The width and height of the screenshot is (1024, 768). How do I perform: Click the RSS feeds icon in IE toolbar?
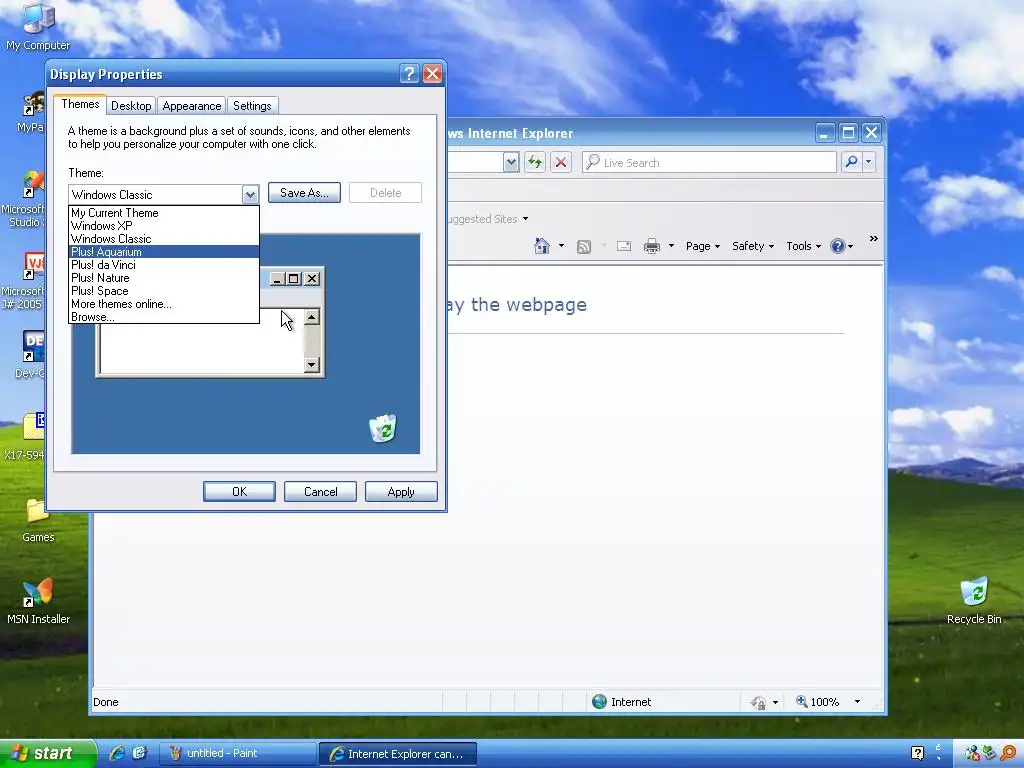(584, 246)
